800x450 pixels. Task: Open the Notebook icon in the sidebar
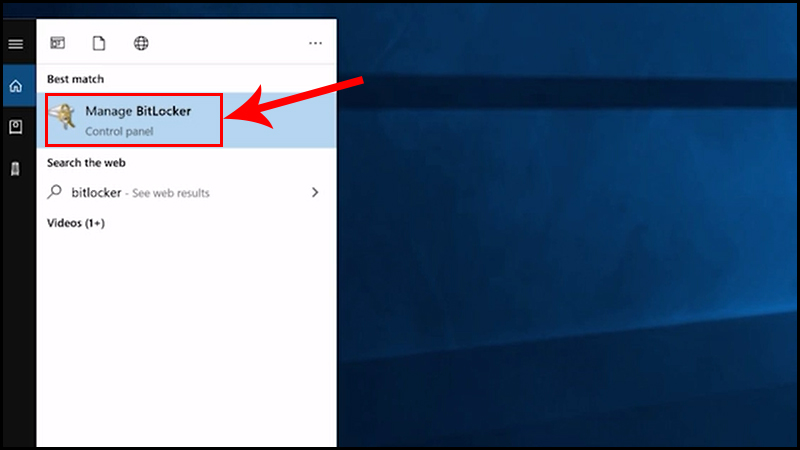click(x=16, y=127)
